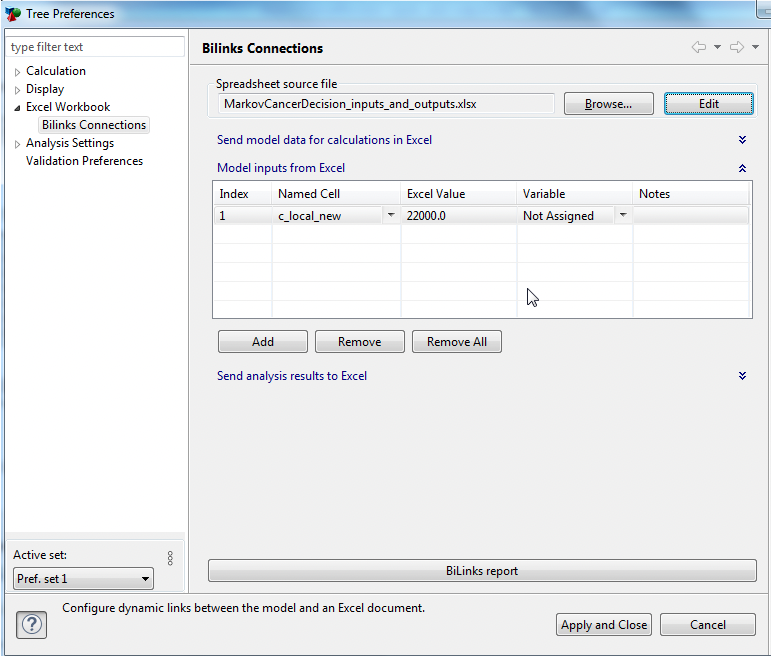
Task: Open the Named Cell c_local_new dropdown
Action: 390,215
